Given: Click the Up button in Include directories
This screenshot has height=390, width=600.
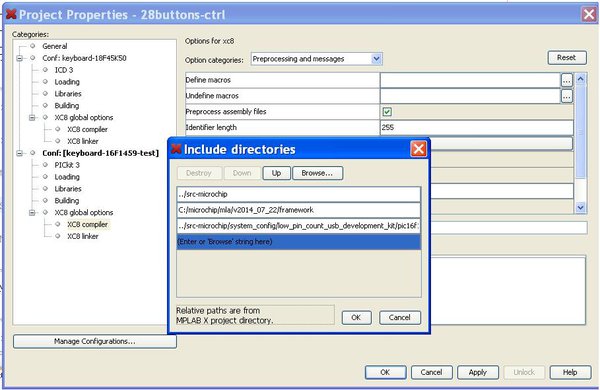Looking at the screenshot, I should click(x=276, y=173).
